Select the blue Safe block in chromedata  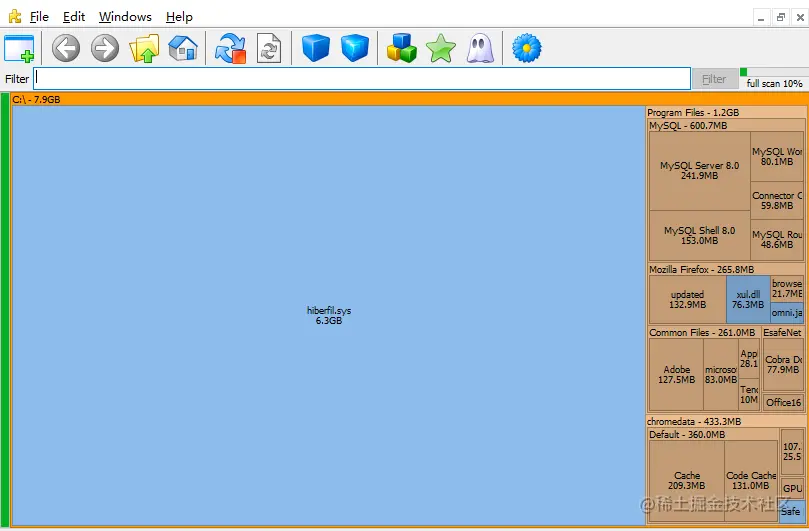tap(791, 511)
